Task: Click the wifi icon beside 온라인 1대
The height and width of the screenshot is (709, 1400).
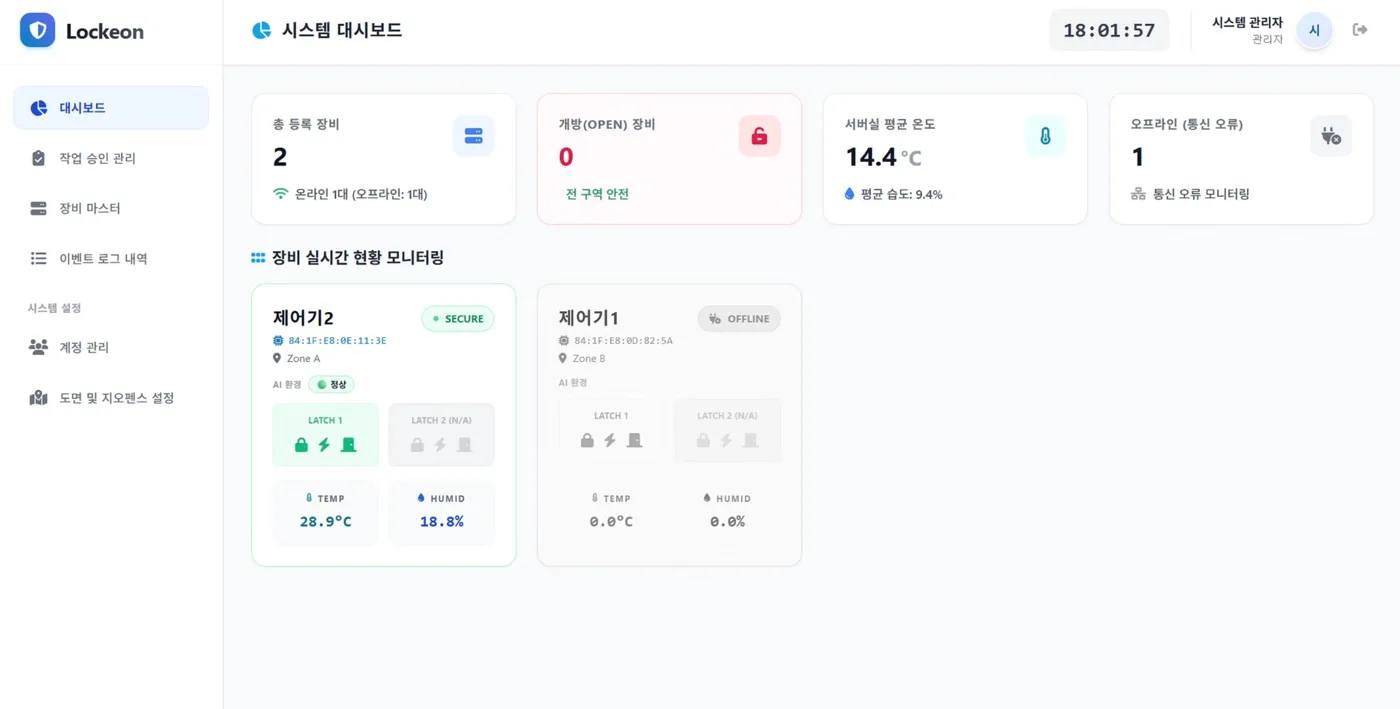Action: click(281, 194)
